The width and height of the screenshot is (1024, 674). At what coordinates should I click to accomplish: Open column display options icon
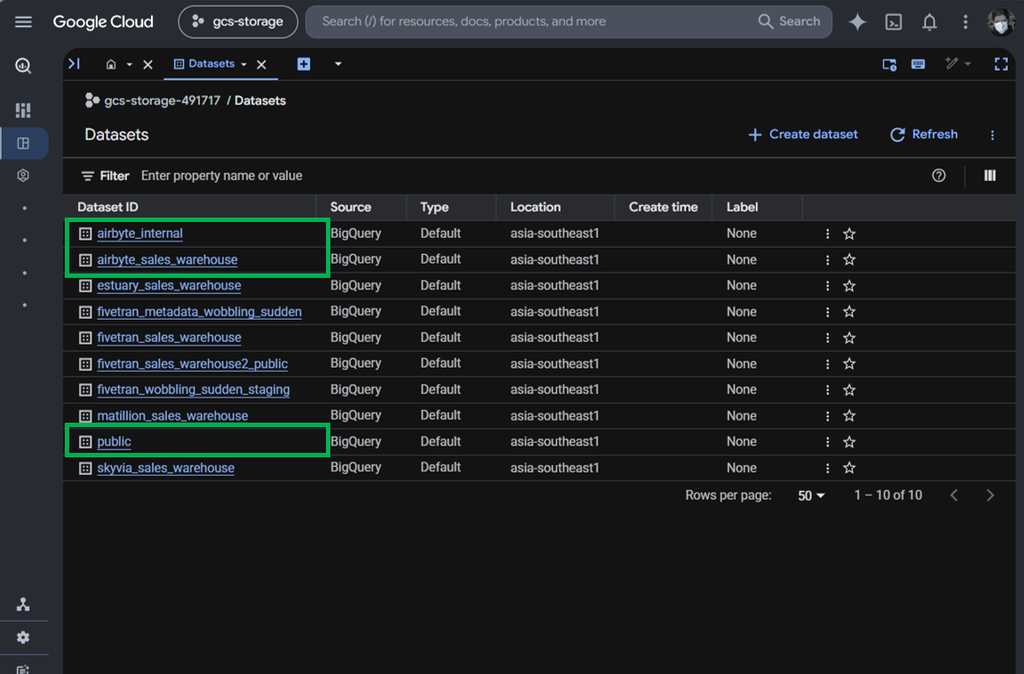[x=989, y=176]
